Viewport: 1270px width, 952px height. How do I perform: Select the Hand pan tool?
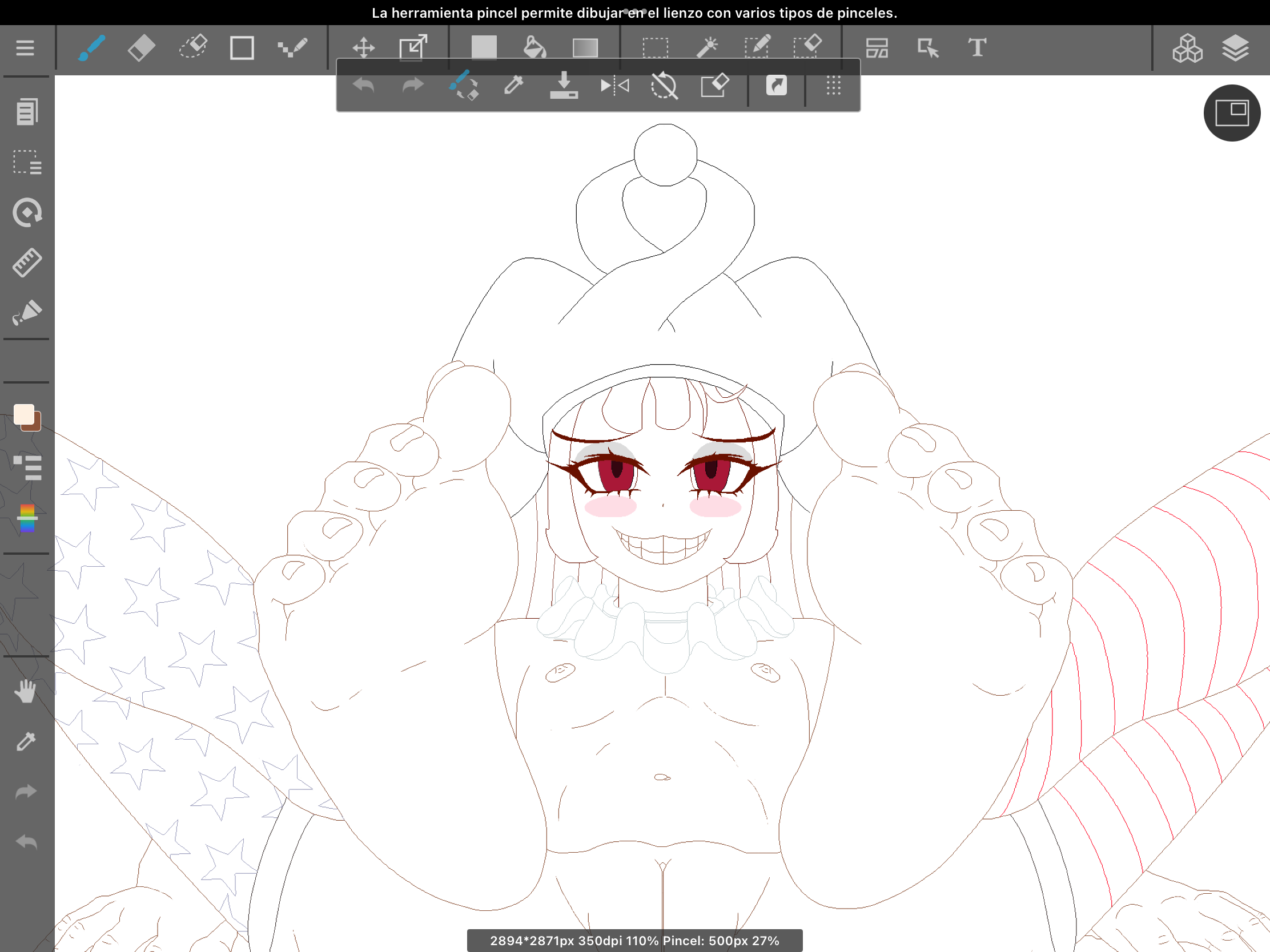tap(26, 692)
